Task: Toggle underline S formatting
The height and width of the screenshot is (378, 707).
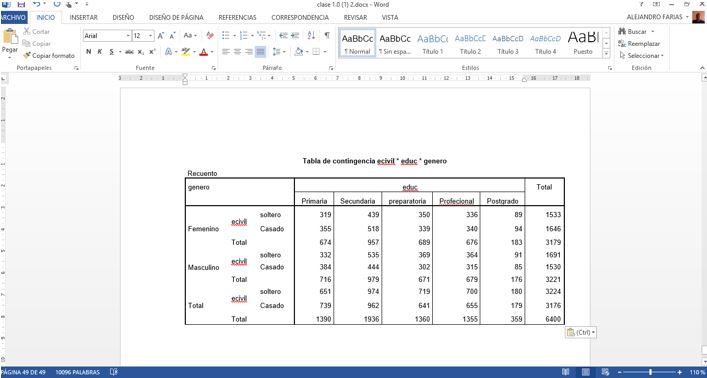Action: [x=111, y=52]
